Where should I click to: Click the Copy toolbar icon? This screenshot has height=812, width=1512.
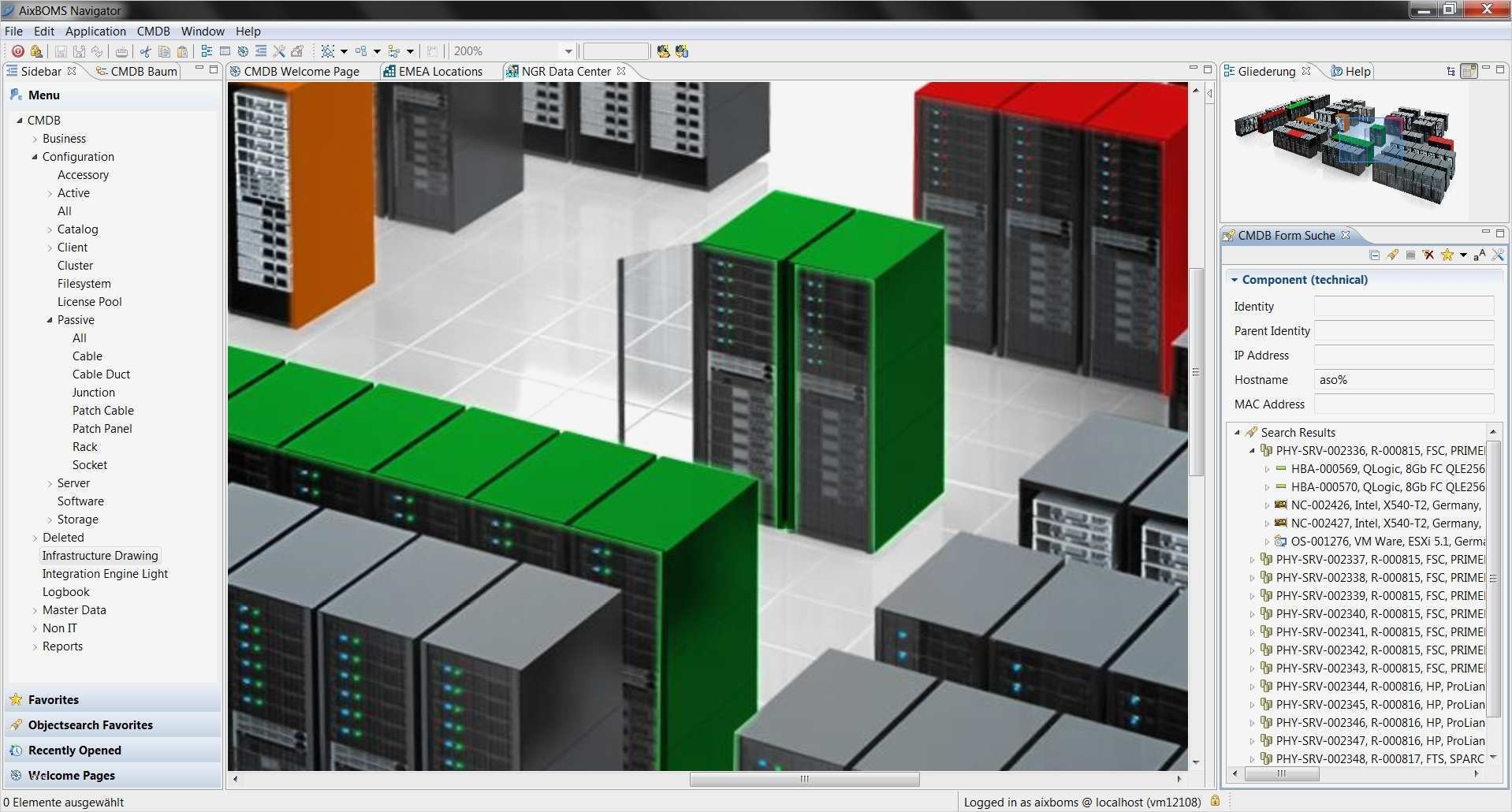pyautogui.click(x=164, y=51)
